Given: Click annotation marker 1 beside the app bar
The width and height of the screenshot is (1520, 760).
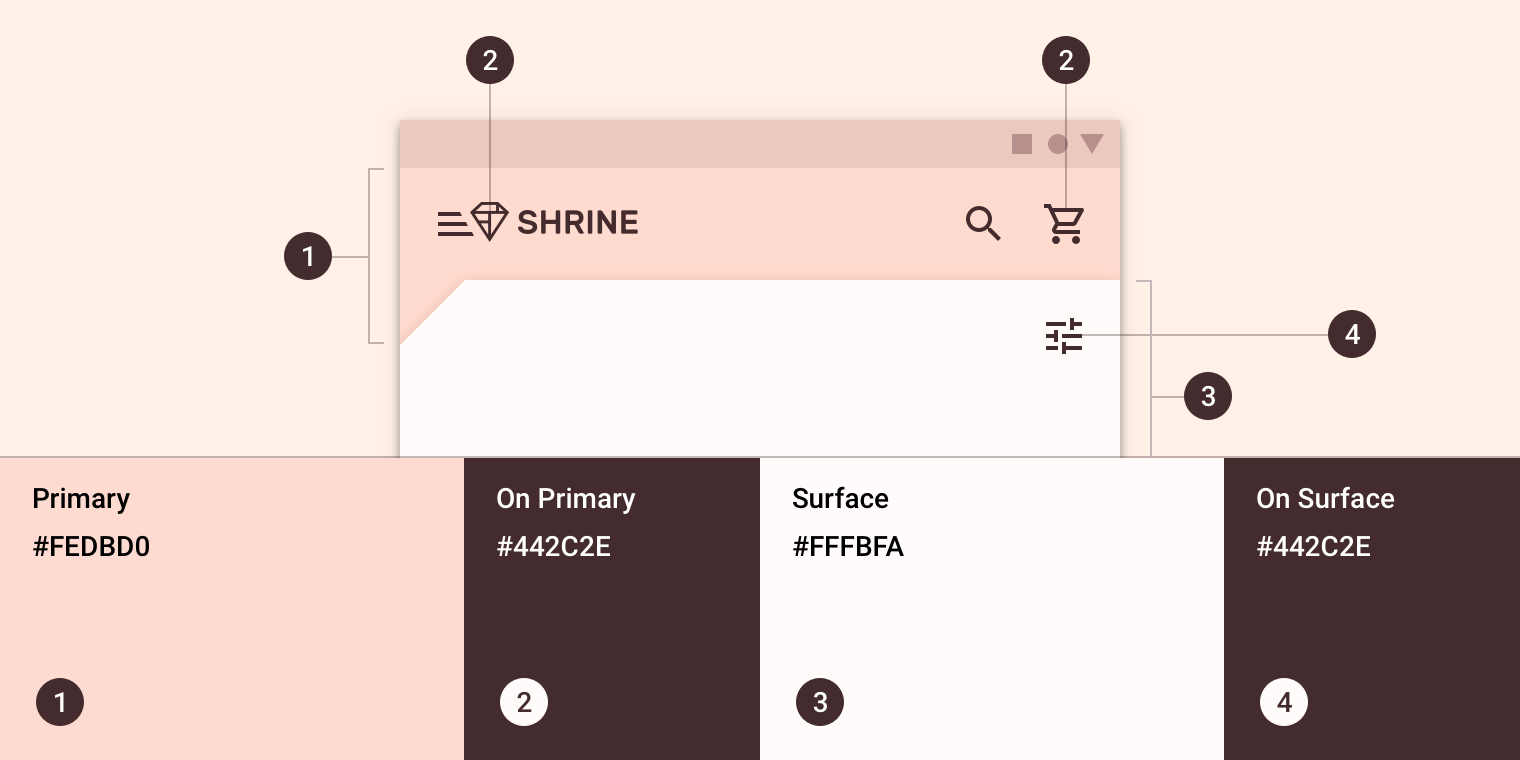Looking at the screenshot, I should pyautogui.click(x=308, y=256).
